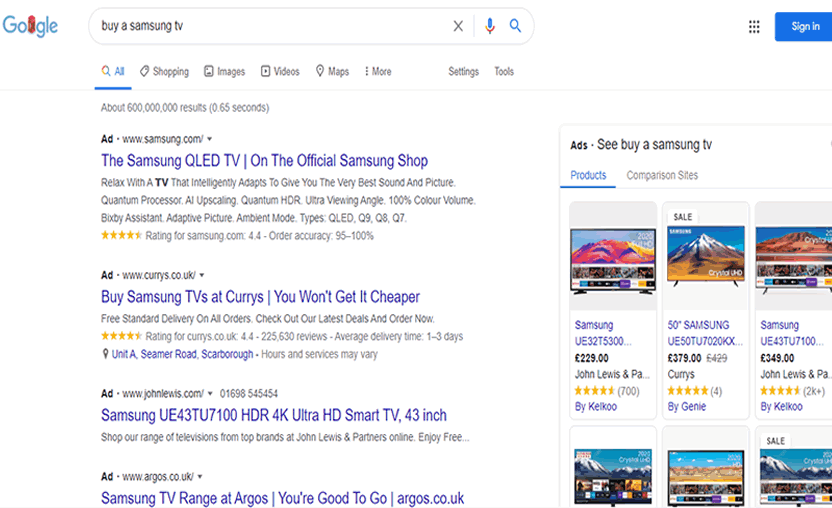Click the currys.co.uk star rating
Viewport: 832px width, 508px height.
(x=121, y=336)
